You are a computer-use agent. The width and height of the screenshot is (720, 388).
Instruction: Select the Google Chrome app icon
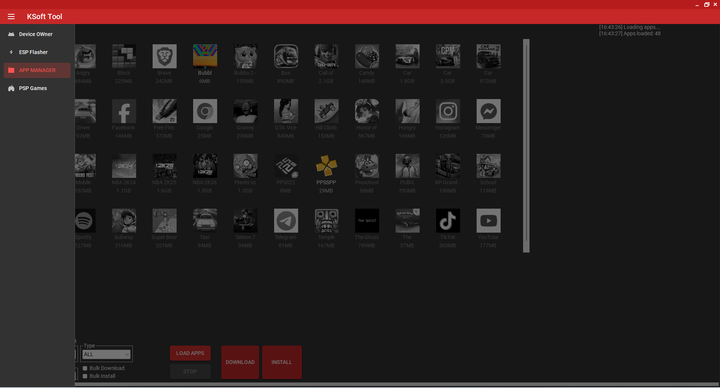tap(205, 111)
